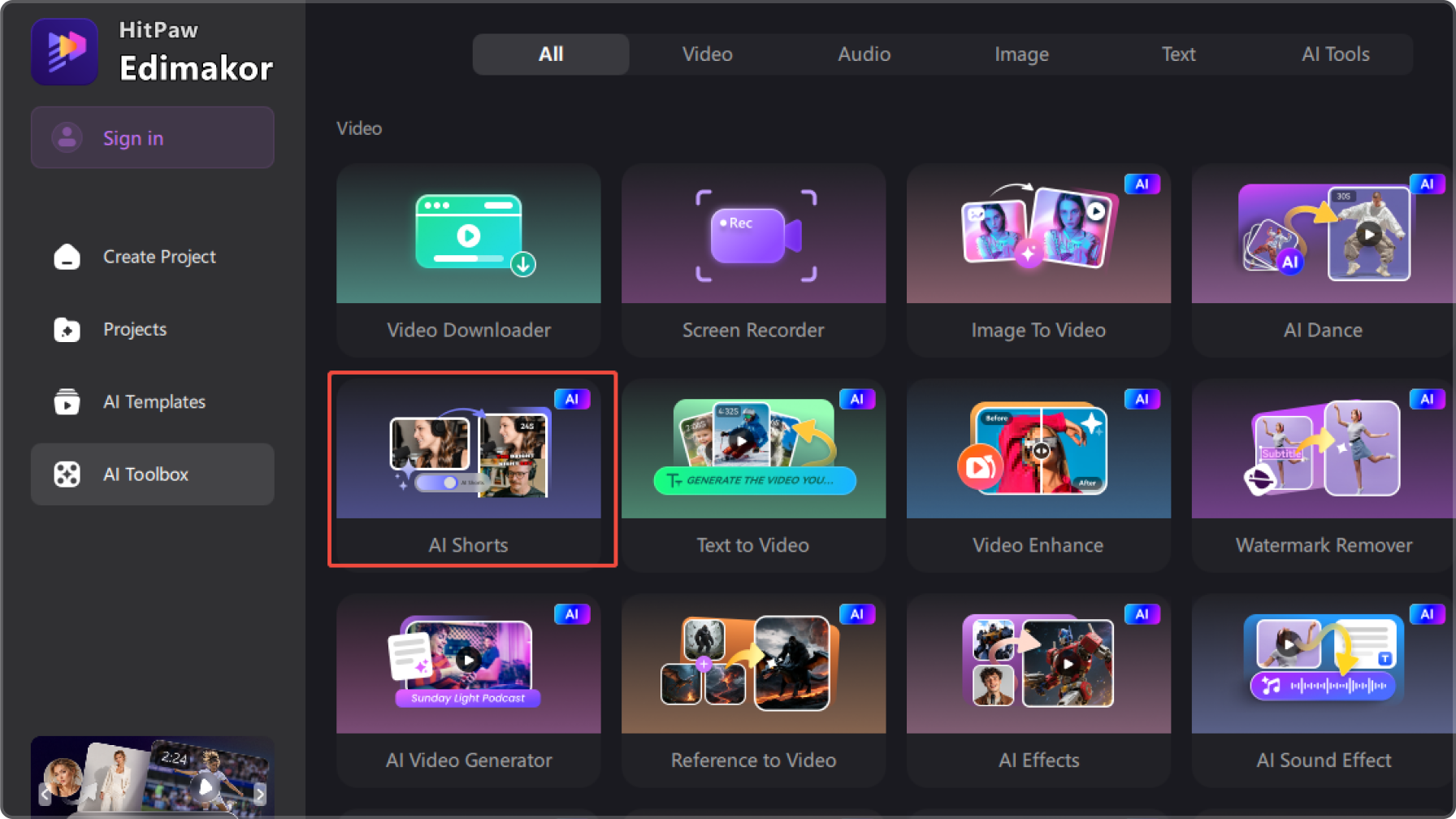Click the AI Shorts label
This screenshot has height=819, width=1456.
(x=468, y=545)
